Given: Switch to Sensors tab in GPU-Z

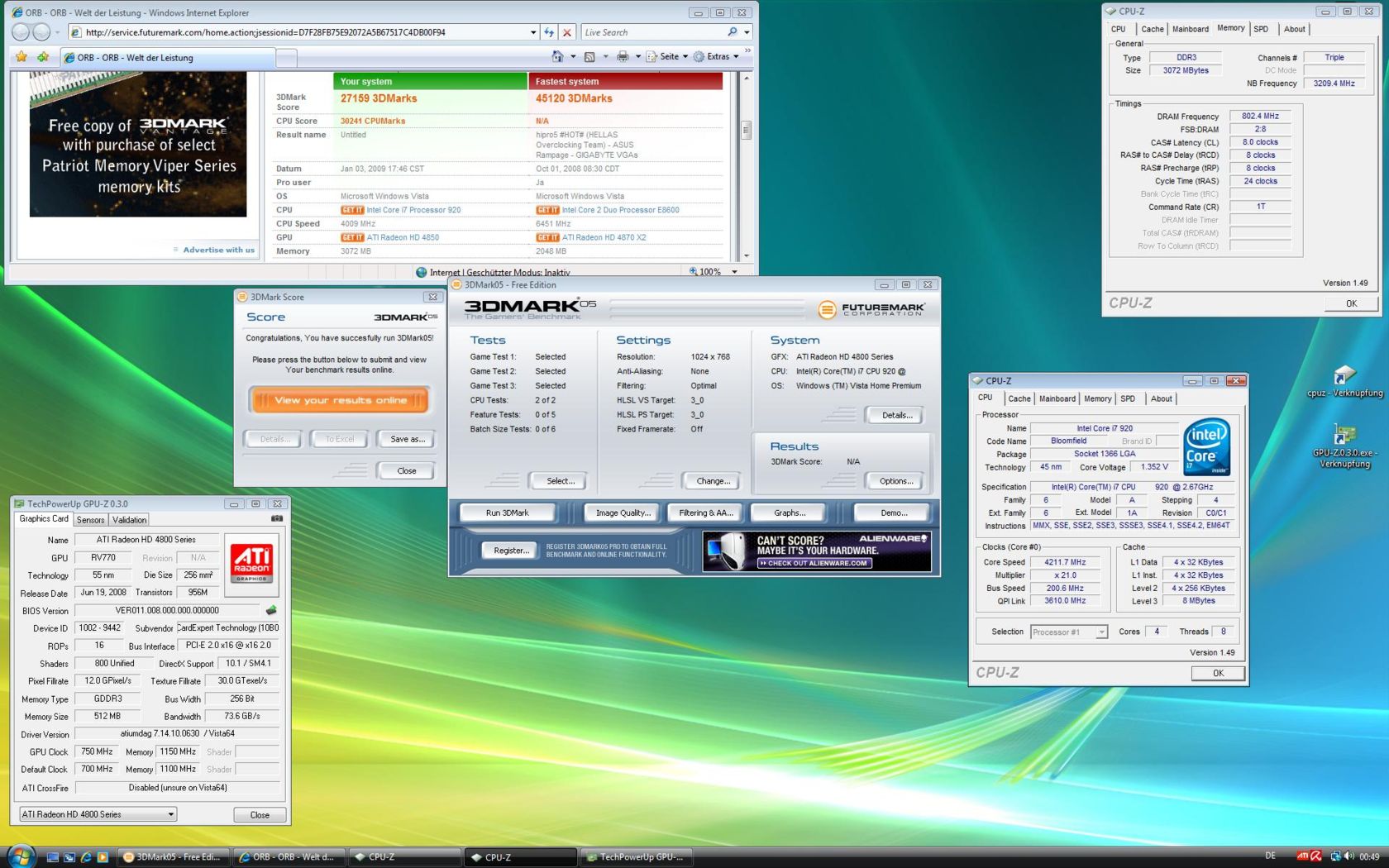Looking at the screenshot, I should coord(91,520).
